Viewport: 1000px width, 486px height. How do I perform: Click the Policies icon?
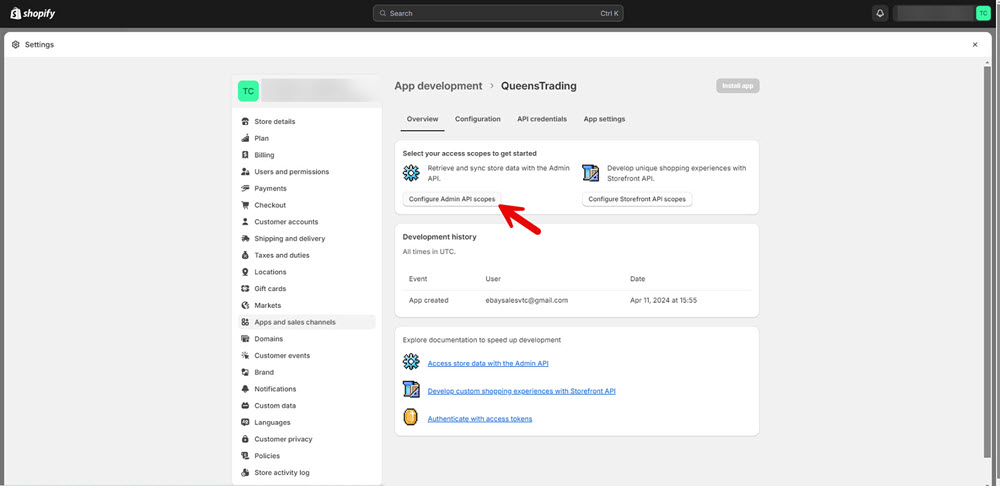[x=245, y=456]
